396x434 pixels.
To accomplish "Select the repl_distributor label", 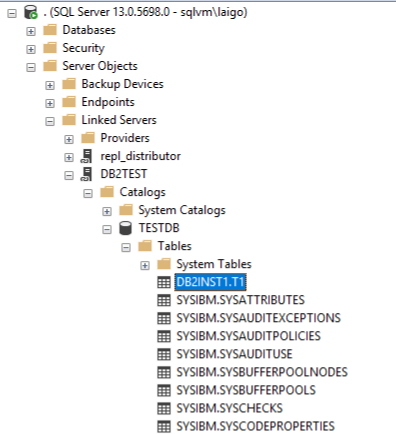I will pyautogui.click(x=141, y=156).
